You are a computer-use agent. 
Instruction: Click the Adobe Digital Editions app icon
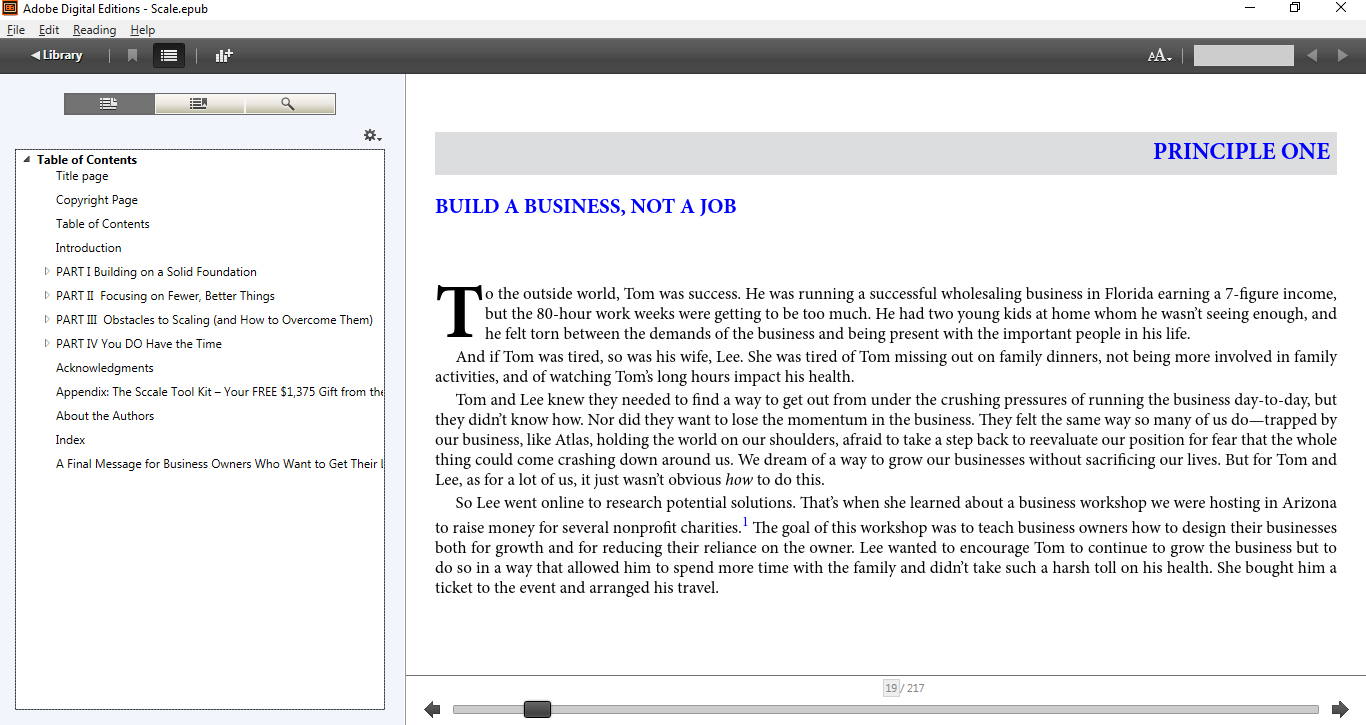(x=10, y=8)
